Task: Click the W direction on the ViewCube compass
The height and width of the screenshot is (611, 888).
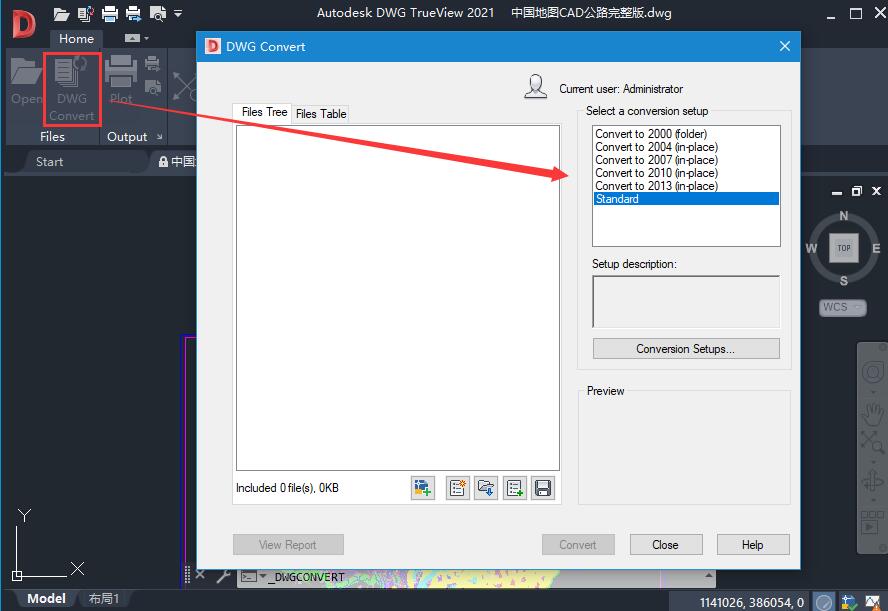Action: click(811, 249)
